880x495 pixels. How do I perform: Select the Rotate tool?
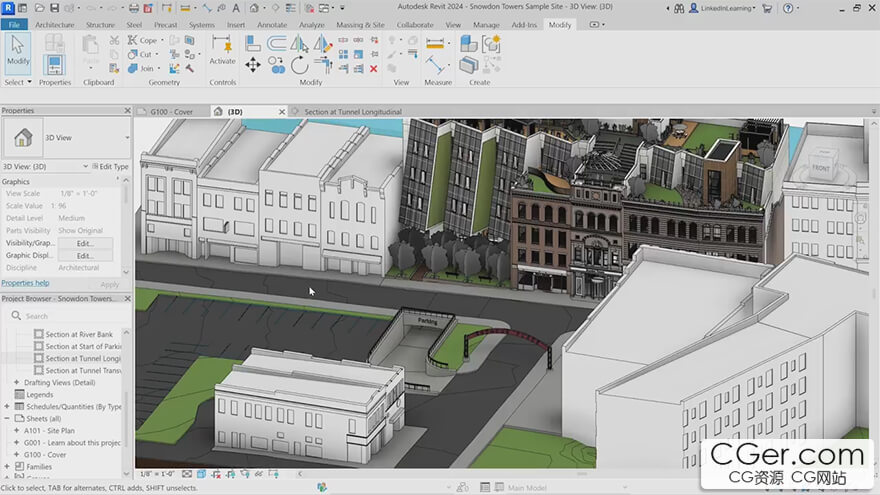pos(299,65)
